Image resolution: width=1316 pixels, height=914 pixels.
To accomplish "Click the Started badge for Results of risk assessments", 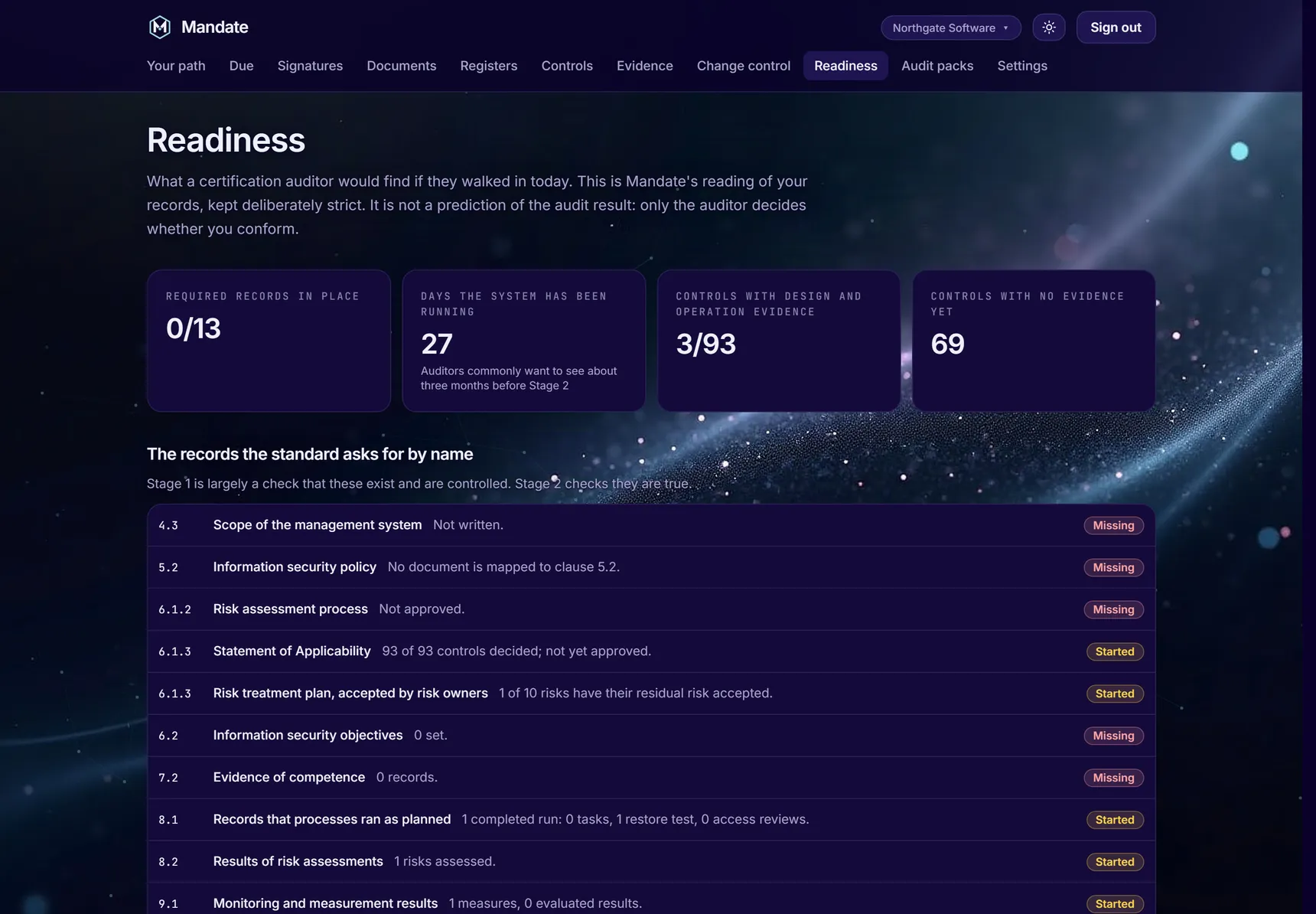I will 1115,862.
